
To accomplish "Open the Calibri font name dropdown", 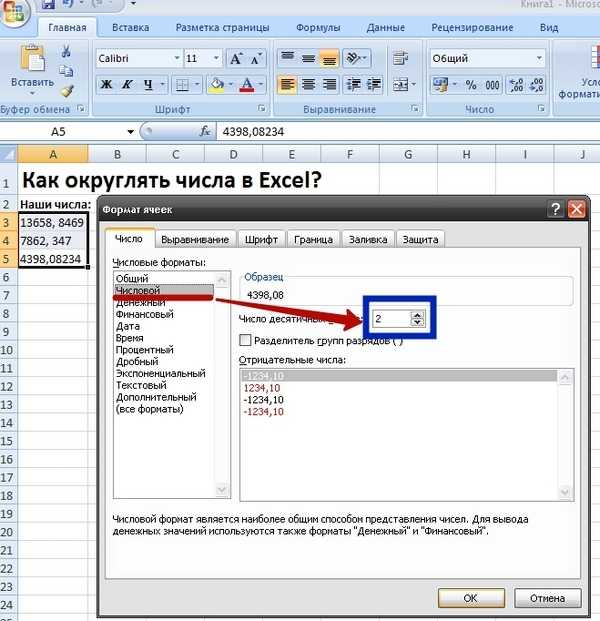I will point(177,58).
